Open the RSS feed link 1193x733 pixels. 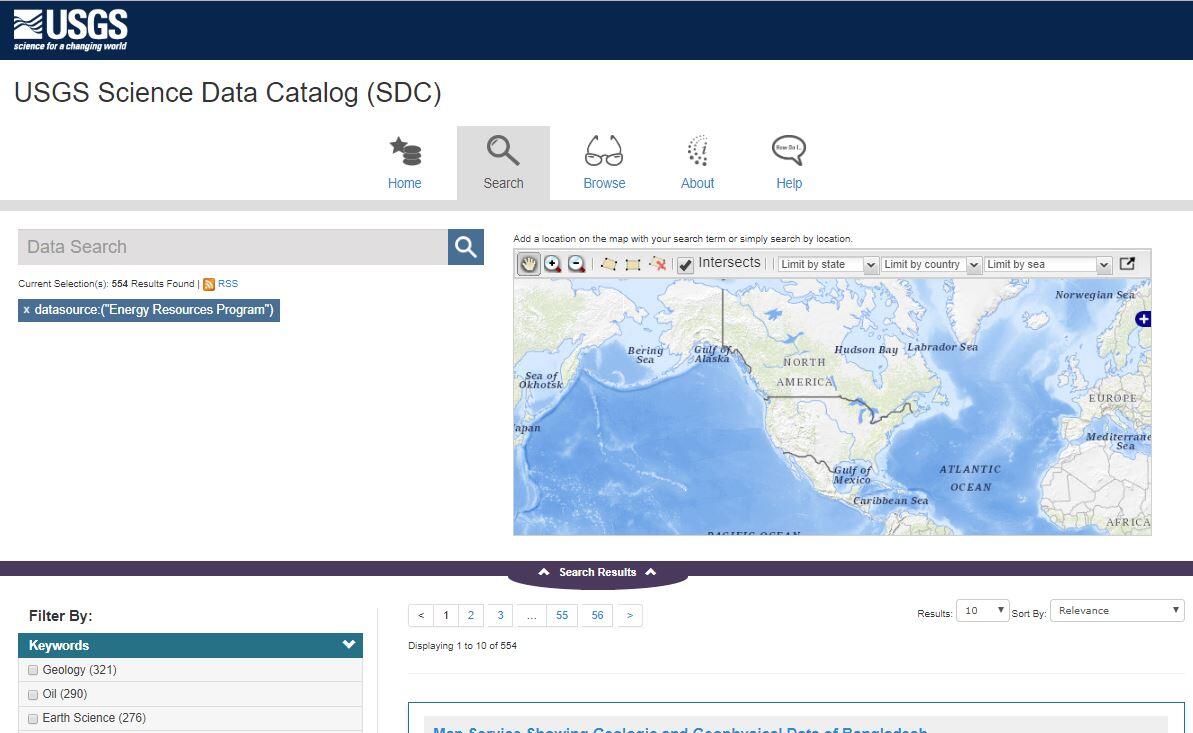pos(227,283)
